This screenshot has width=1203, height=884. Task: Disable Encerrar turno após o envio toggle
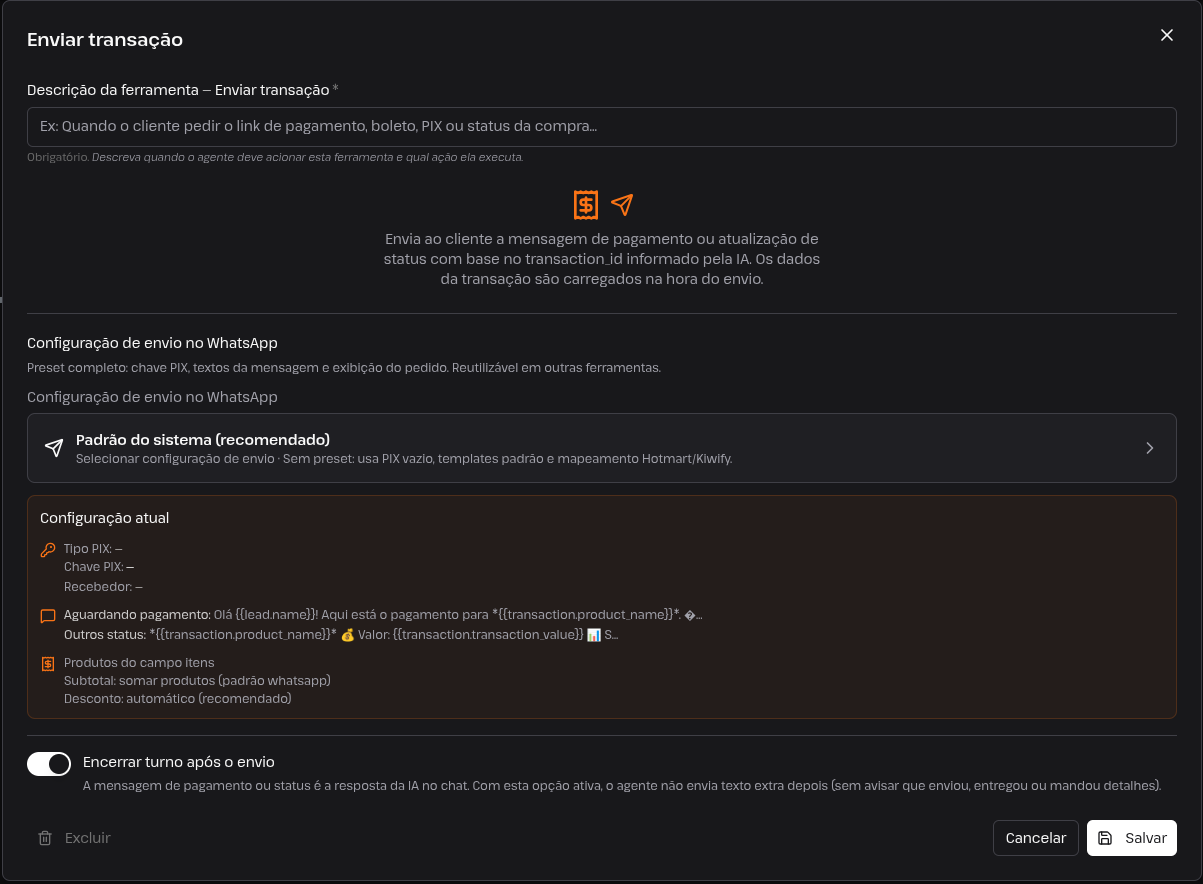click(x=49, y=764)
